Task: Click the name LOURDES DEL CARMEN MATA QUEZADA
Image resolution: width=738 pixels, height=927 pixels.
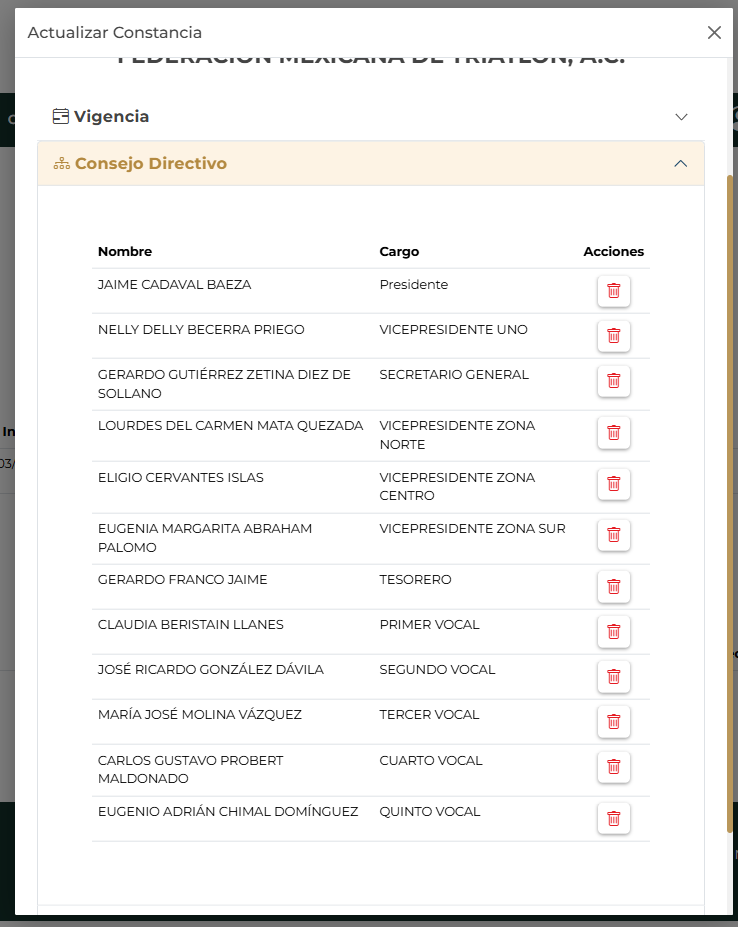Action: (x=231, y=426)
